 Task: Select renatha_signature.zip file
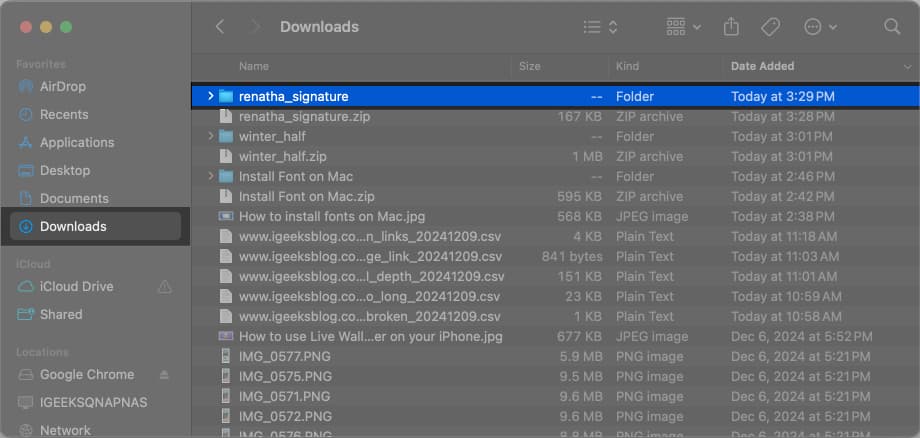tap(304, 117)
